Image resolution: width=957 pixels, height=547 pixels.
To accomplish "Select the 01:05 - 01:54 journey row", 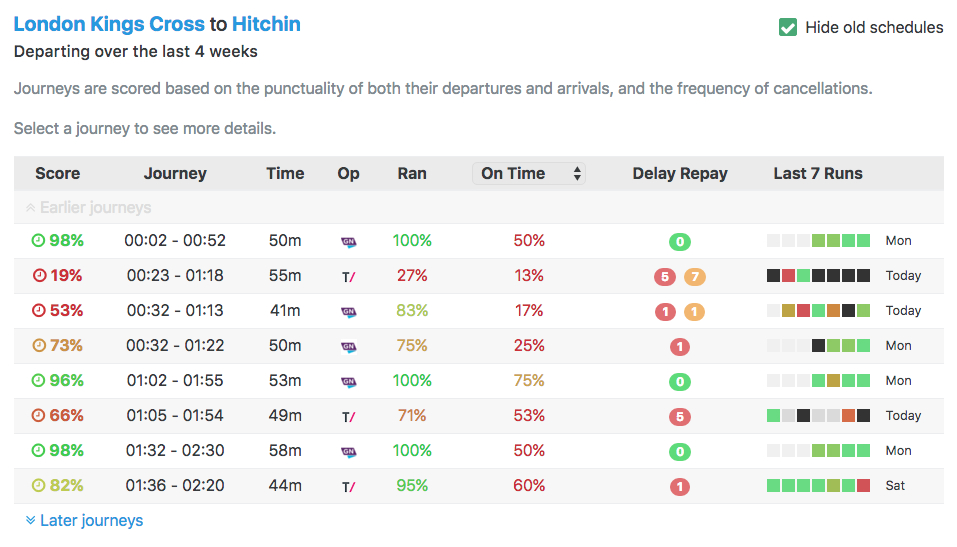I will [175, 416].
